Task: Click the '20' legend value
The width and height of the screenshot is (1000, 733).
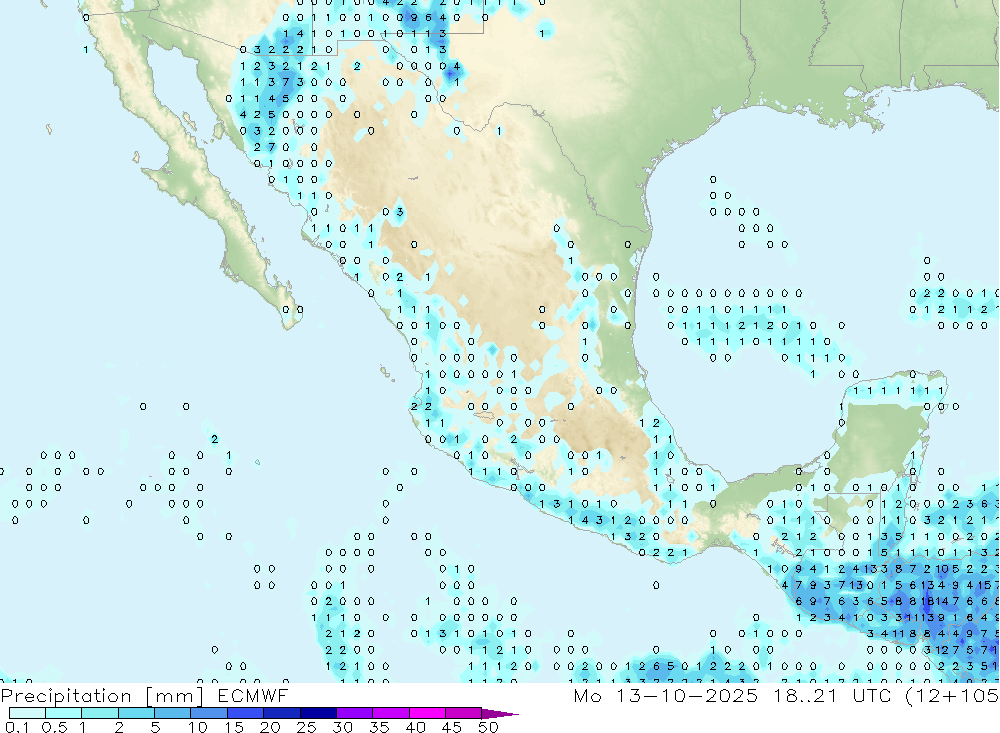Action: [x=270, y=727]
